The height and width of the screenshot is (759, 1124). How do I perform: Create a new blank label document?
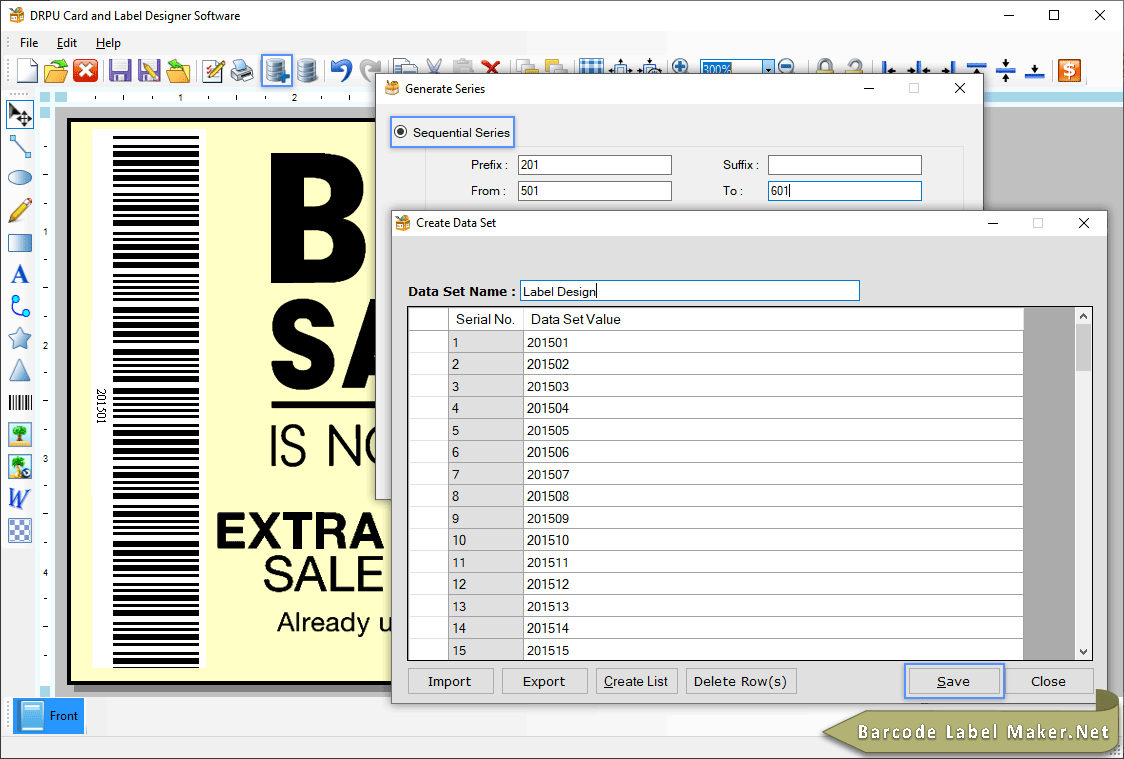click(x=27, y=71)
